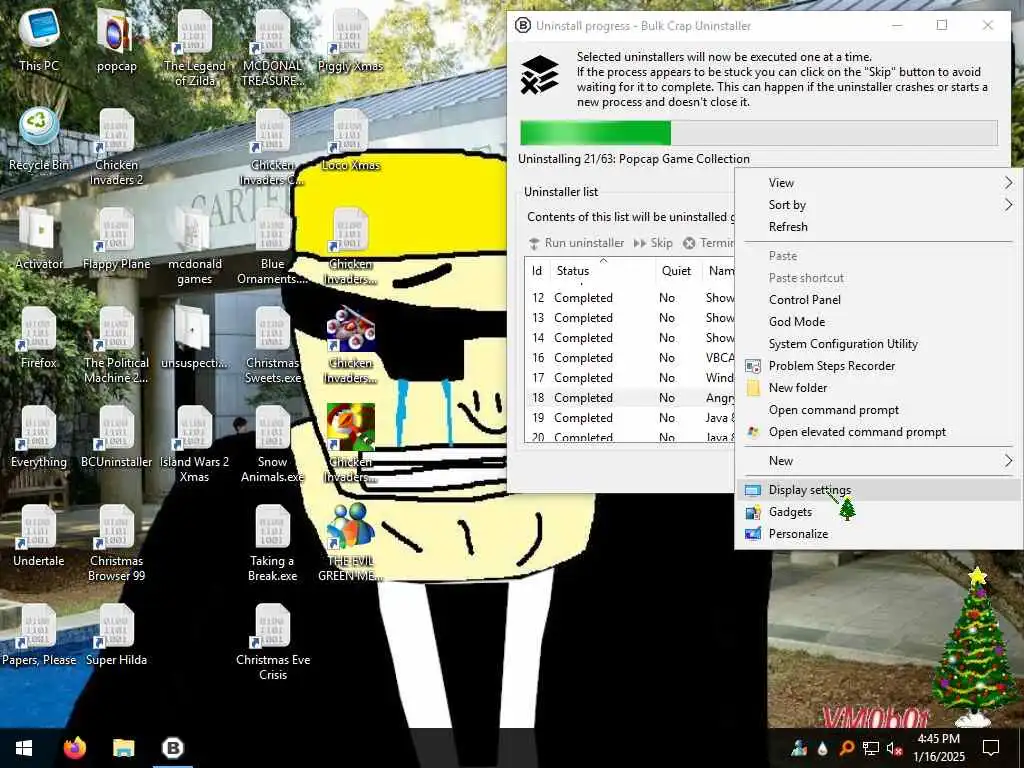
Task: Open the This PC desktop icon
Action: tap(39, 40)
